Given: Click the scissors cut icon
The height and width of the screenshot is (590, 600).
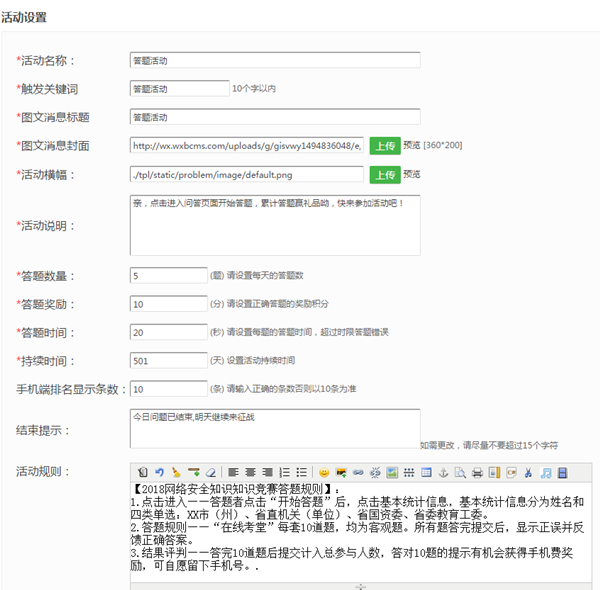Looking at the screenshot, I should click(x=528, y=473).
